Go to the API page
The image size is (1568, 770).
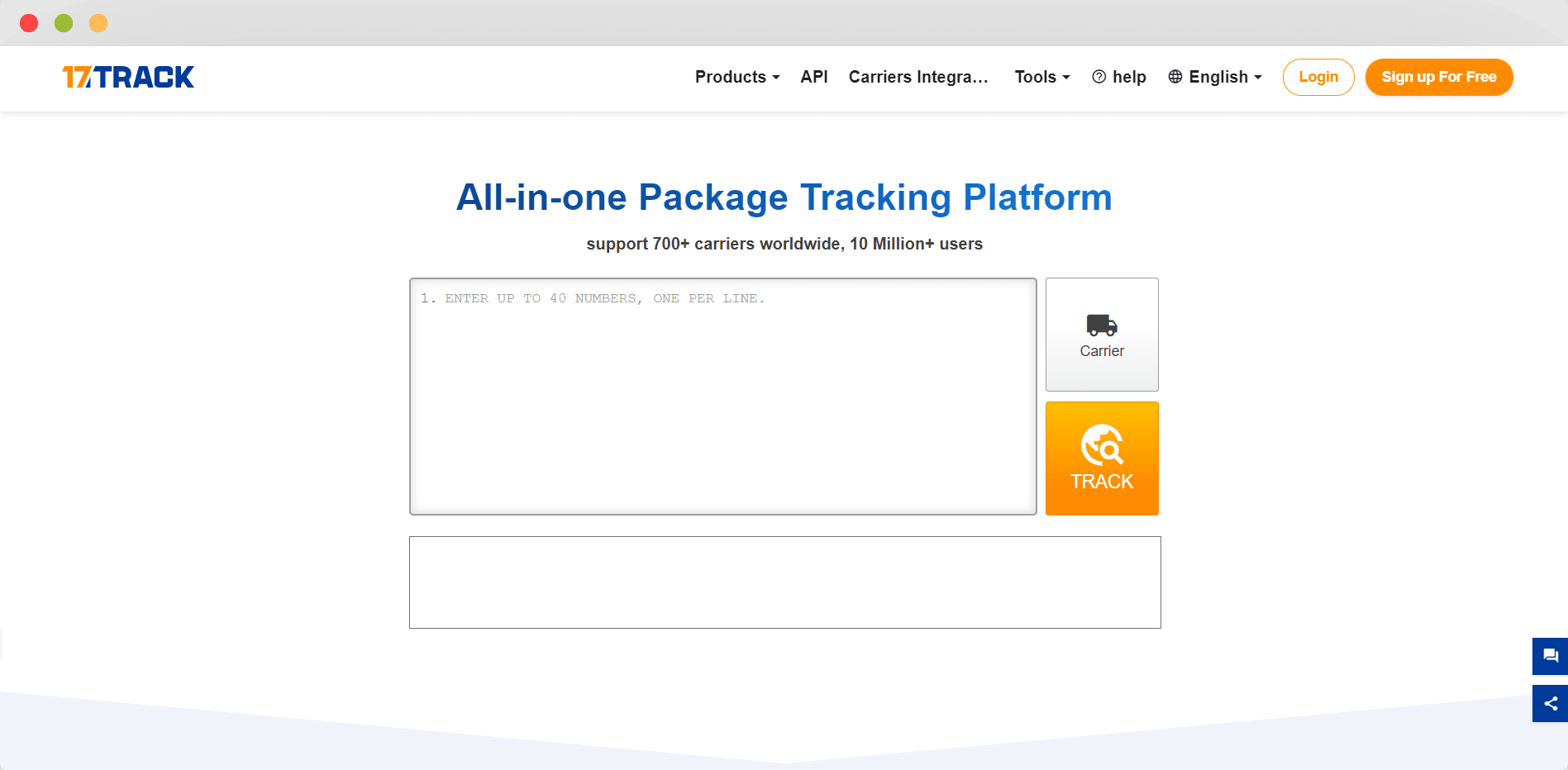tap(814, 77)
